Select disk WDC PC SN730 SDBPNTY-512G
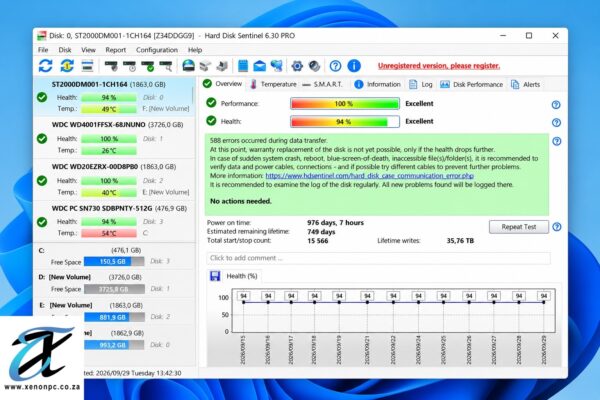Screen dimensions: 600x400 pos(114,221)
